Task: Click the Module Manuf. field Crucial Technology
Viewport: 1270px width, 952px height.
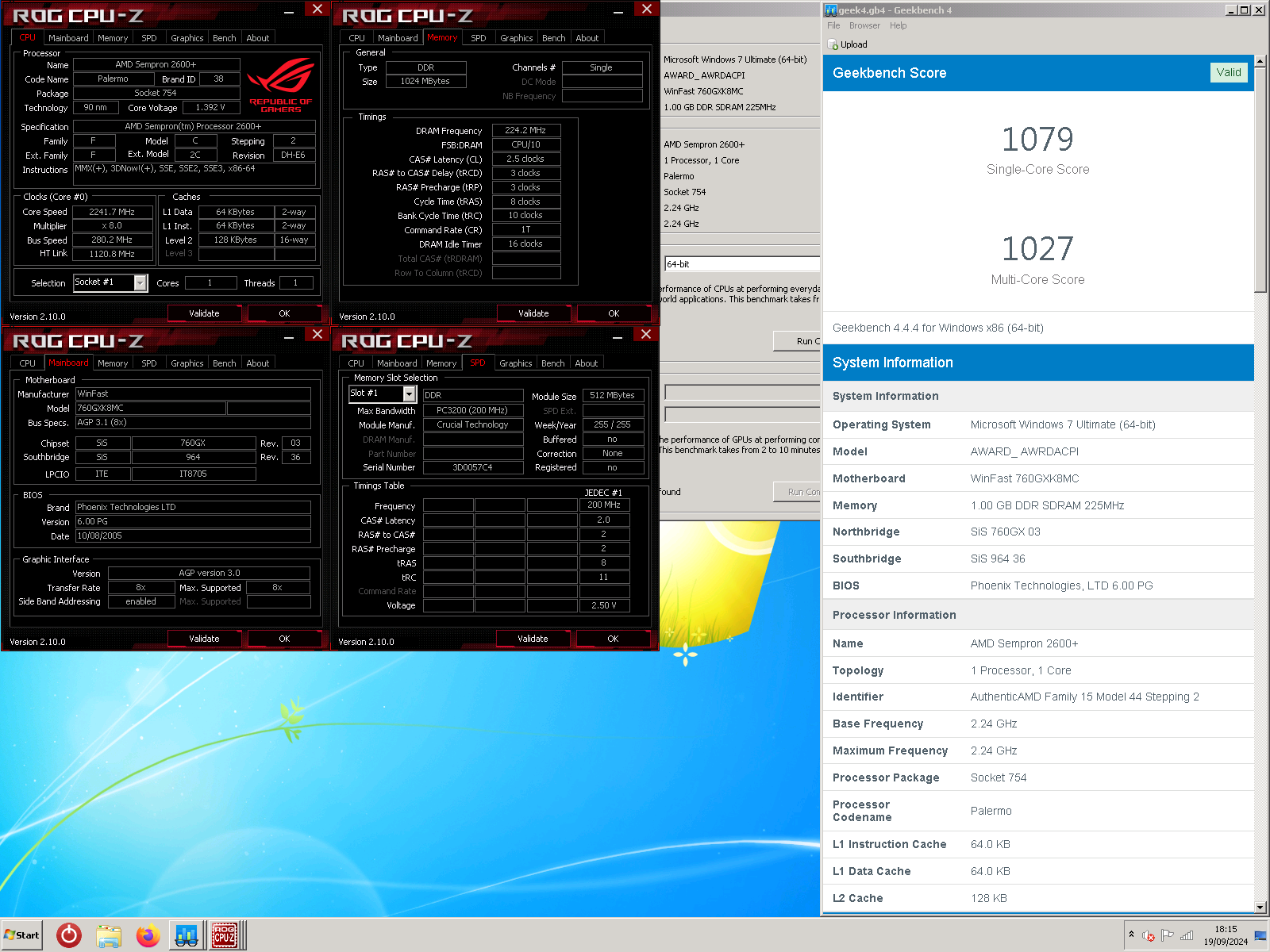Action: pos(472,424)
